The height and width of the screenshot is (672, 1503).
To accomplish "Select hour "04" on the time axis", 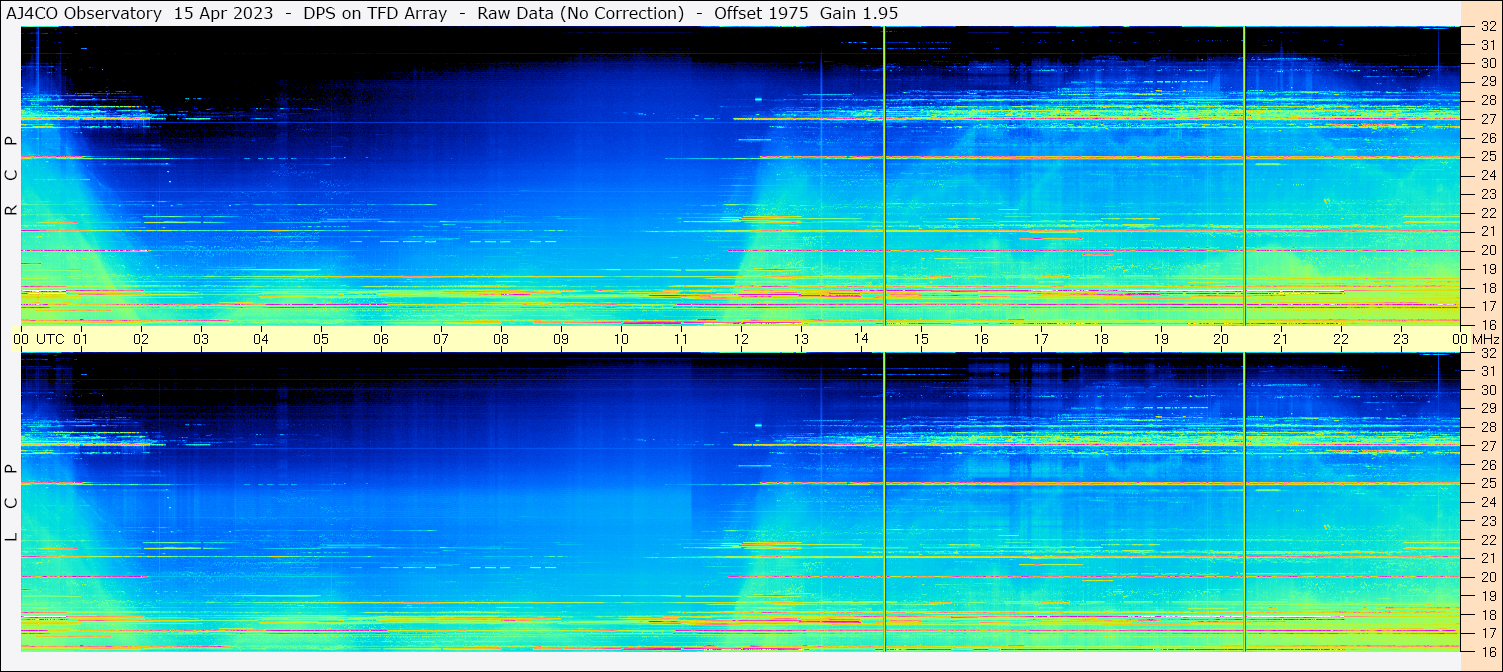I will pyautogui.click(x=261, y=339).
